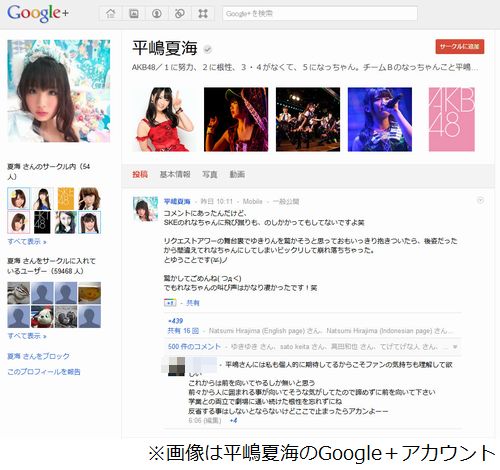This screenshot has height=470, width=500.
Task: Switch to the 動画 tab
Action: (x=237, y=174)
